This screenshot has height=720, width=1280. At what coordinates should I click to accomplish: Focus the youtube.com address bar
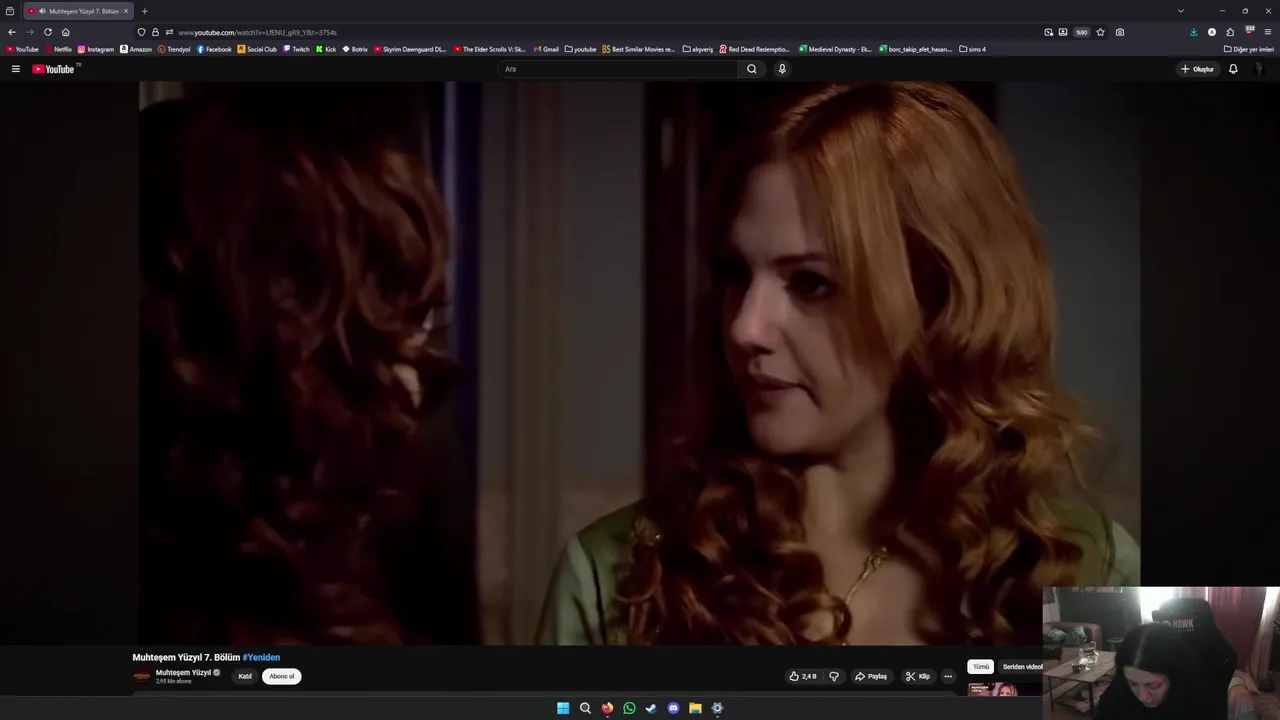coord(600,32)
